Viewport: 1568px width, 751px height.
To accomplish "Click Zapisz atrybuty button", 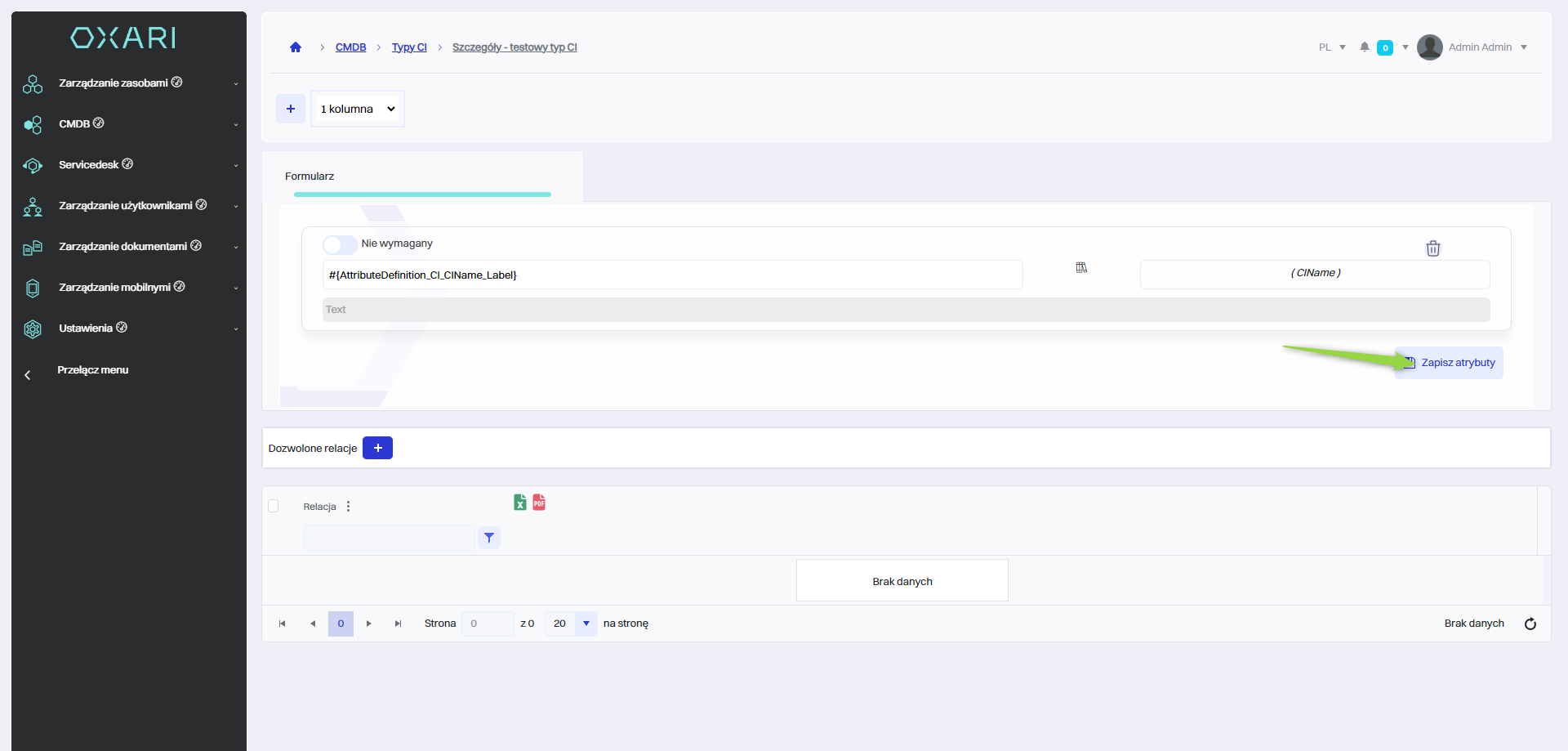I will (1450, 363).
